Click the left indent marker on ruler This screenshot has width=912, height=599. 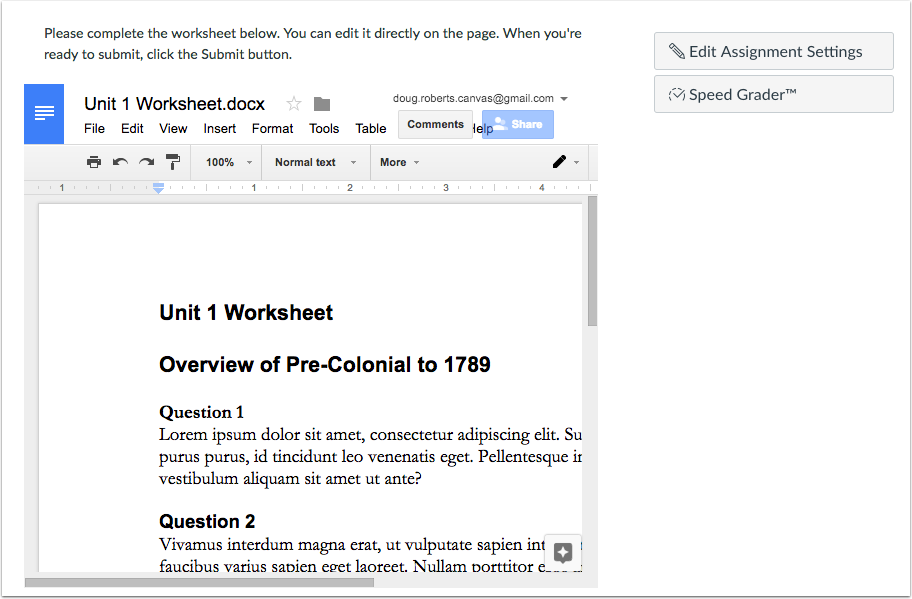coord(158,190)
